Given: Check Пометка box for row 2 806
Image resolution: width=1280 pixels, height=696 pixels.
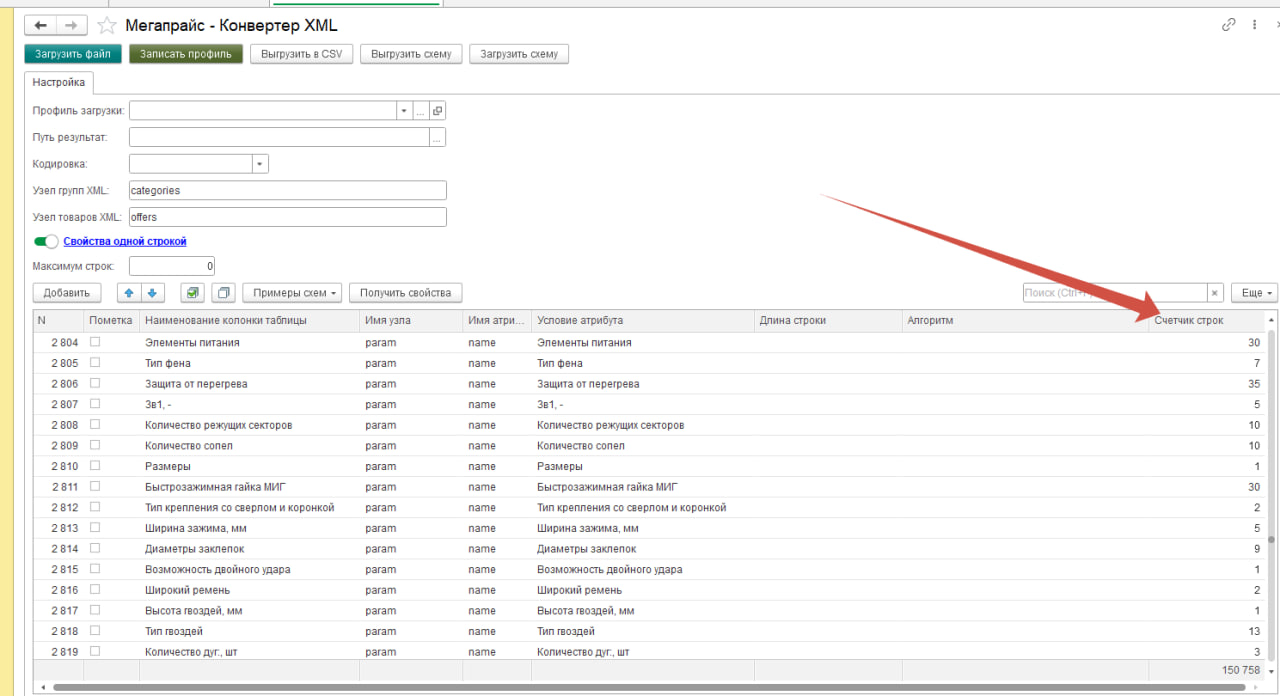Looking at the screenshot, I should 96,383.
